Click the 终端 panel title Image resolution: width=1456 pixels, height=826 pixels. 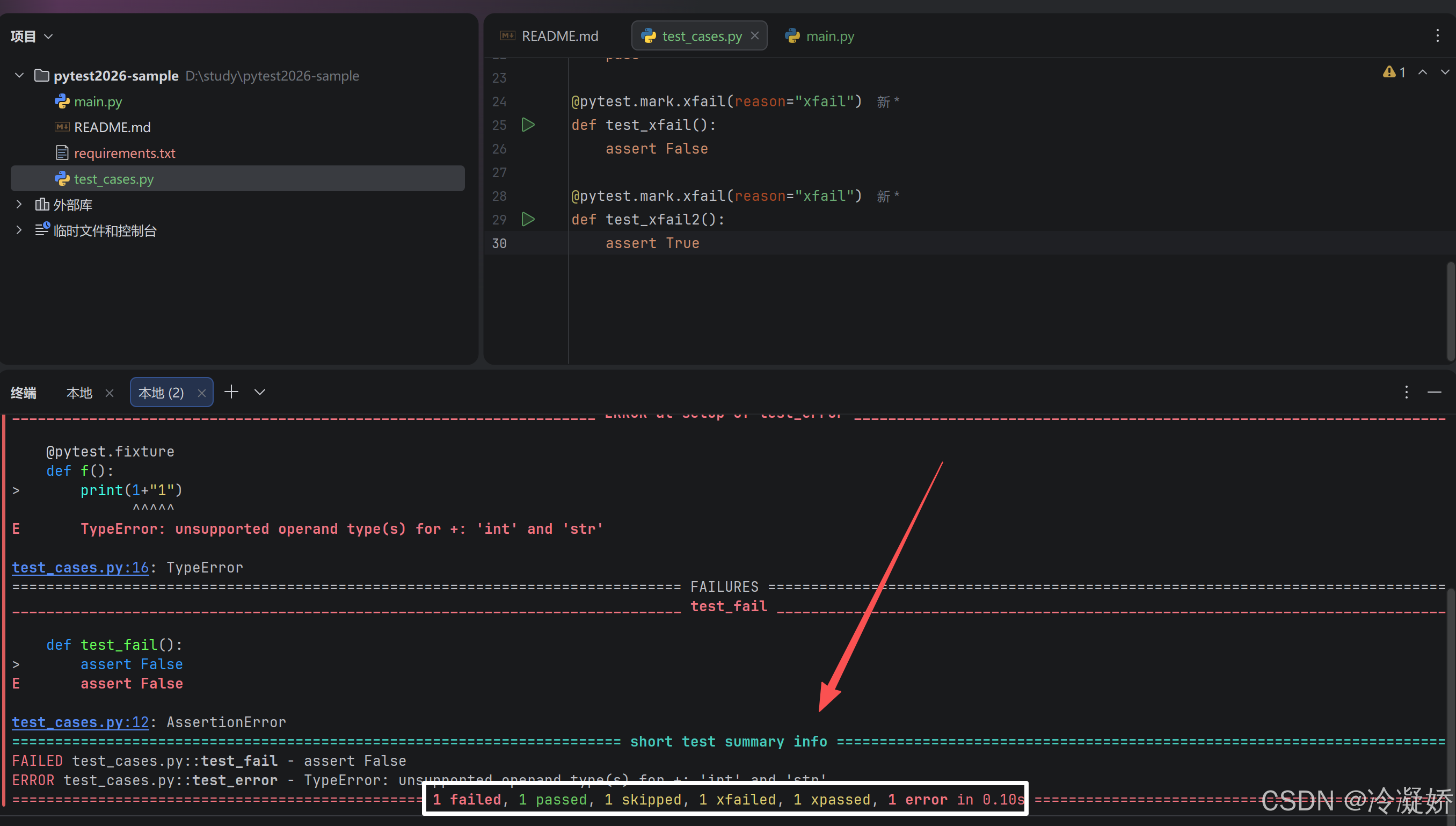pos(24,393)
